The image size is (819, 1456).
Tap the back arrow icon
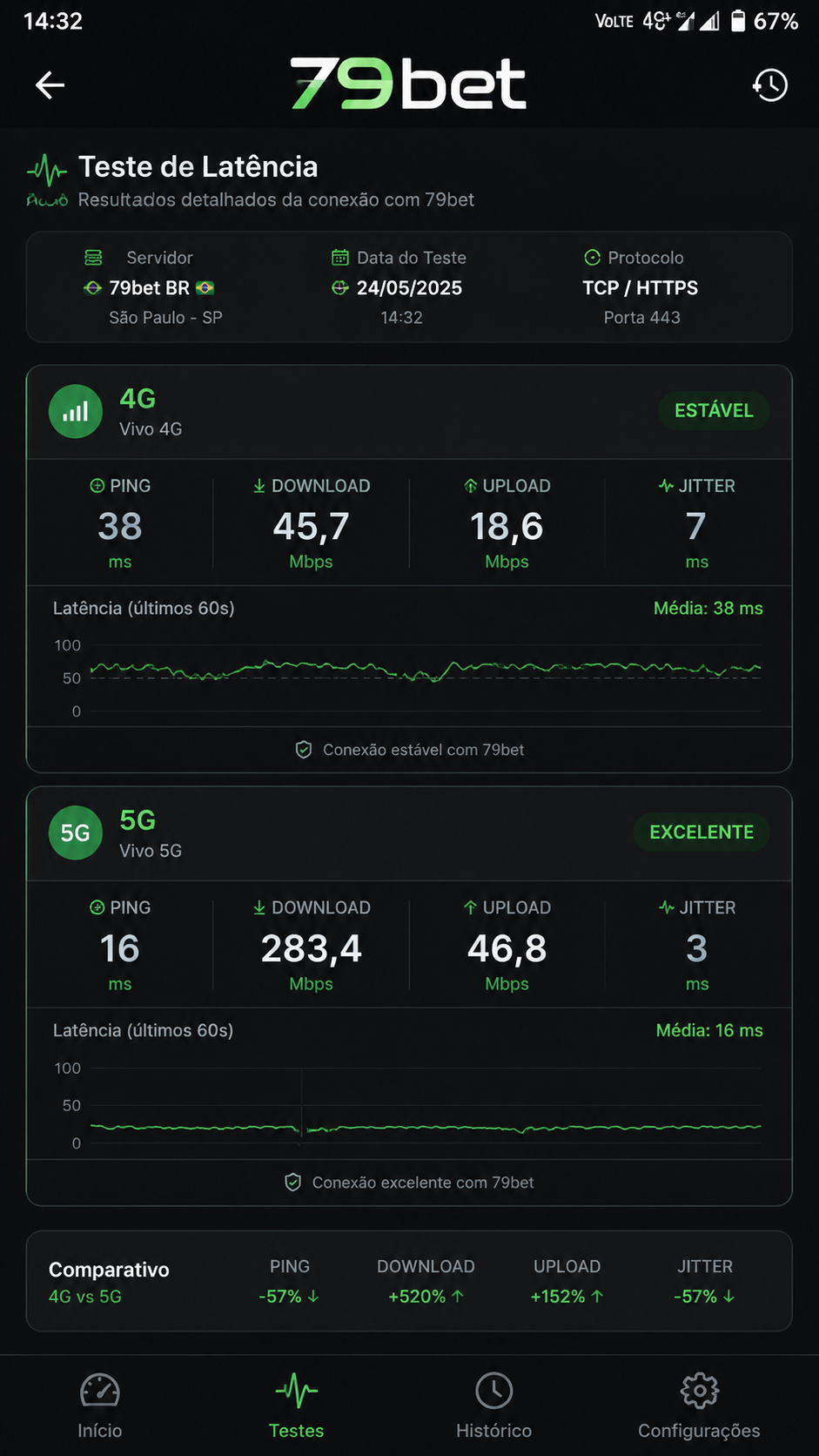point(50,84)
